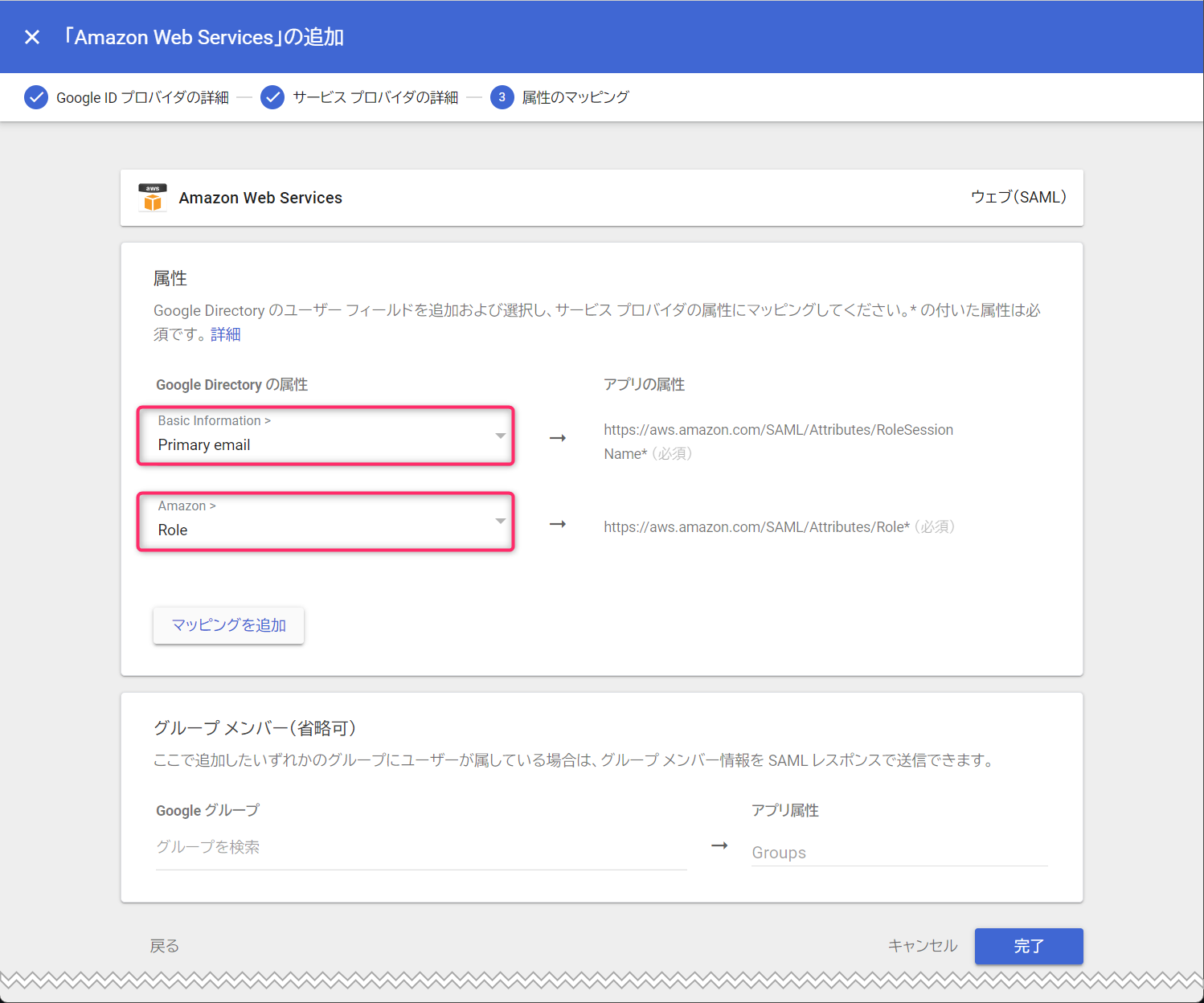The image size is (1204, 1003).
Task: Click the Google グループ column label
Action: pyautogui.click(x=207, y=810)
